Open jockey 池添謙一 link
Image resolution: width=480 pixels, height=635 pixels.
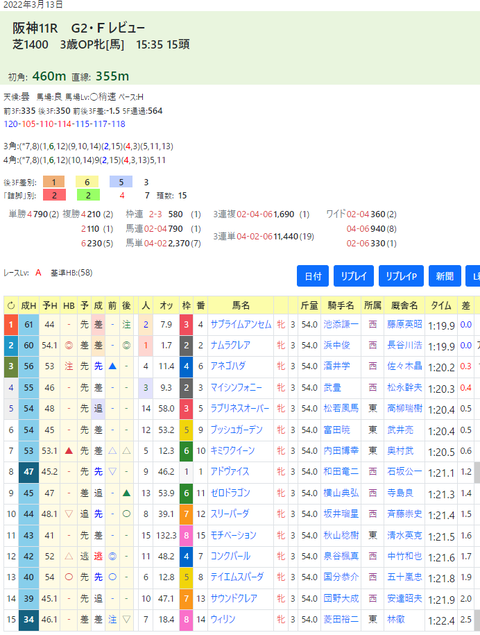pyautogui.click(x=341, y=324)
